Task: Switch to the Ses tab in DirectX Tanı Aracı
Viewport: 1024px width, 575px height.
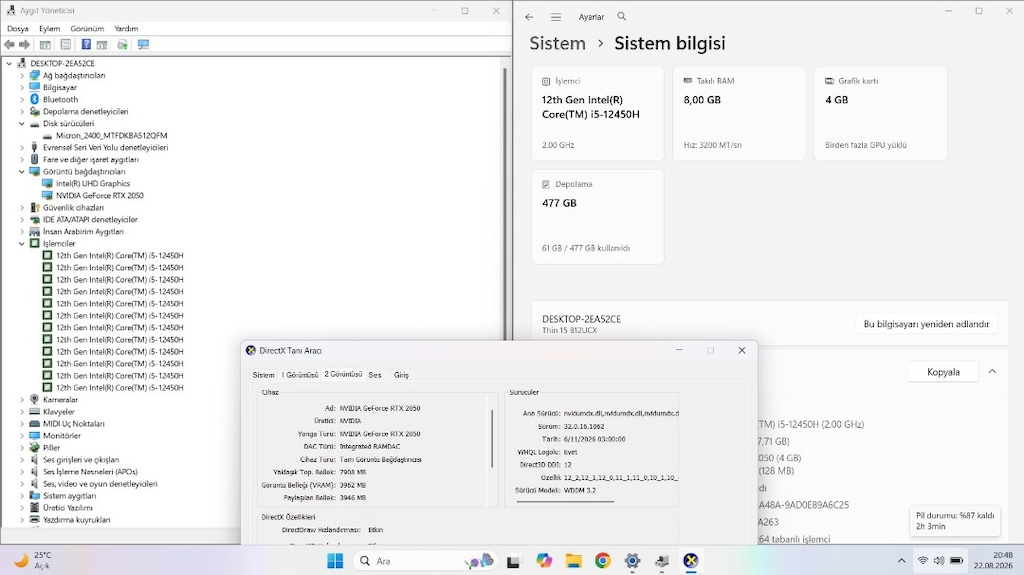Action: coord(375,375)
